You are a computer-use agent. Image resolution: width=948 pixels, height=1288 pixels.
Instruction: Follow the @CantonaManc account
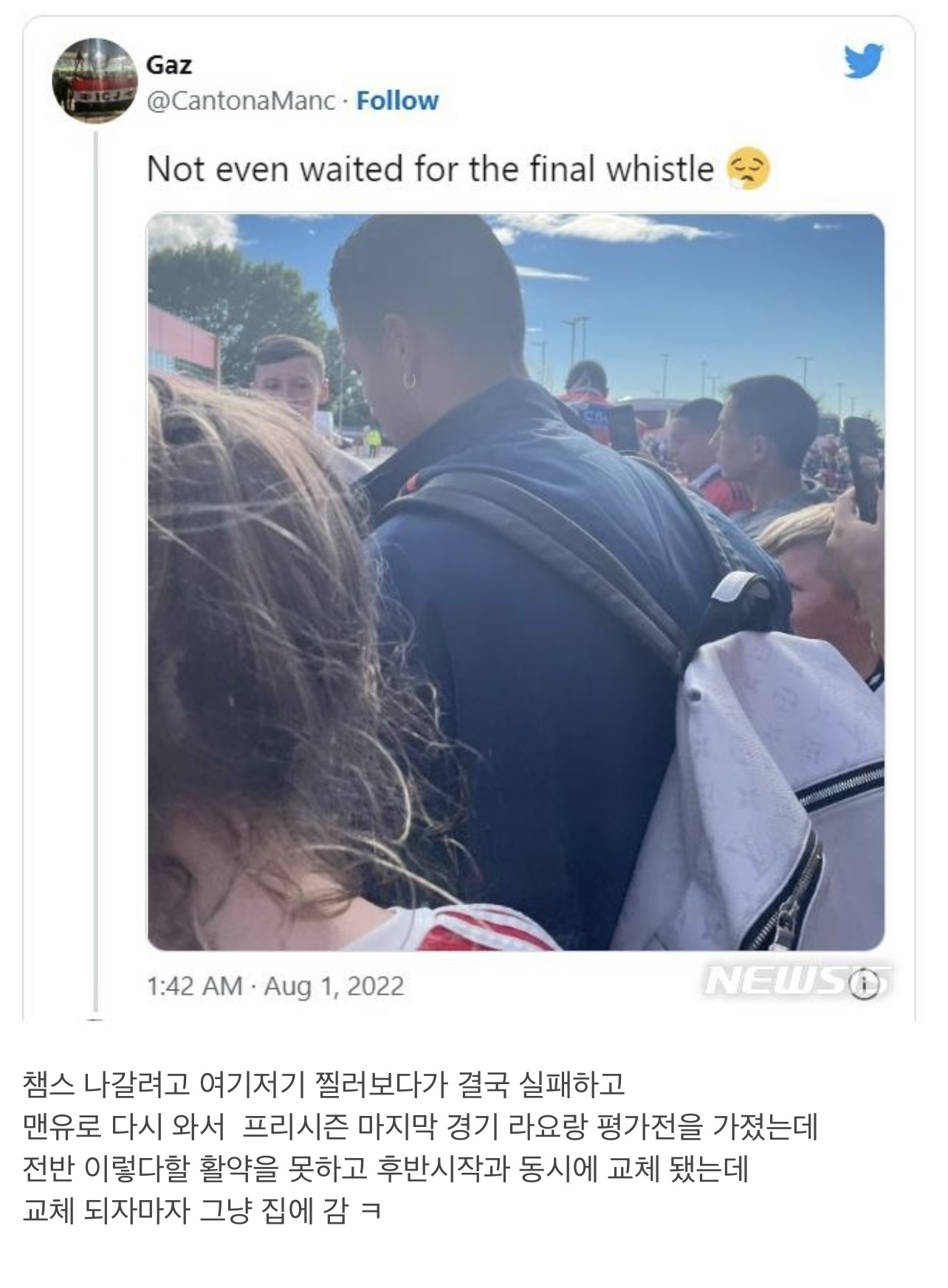[397, 100]
